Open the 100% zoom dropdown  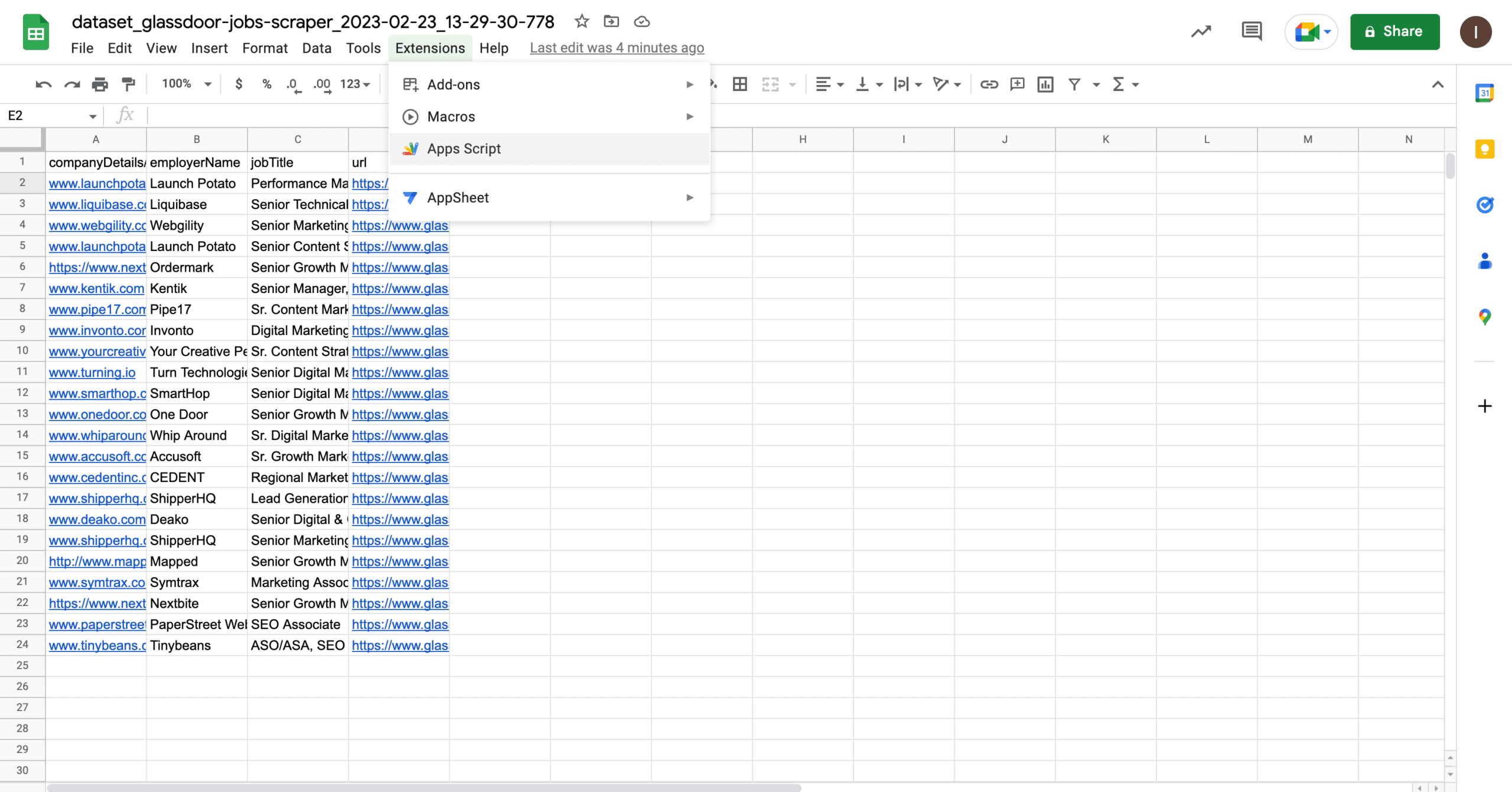pyautogui.click(x=186, y=84)
